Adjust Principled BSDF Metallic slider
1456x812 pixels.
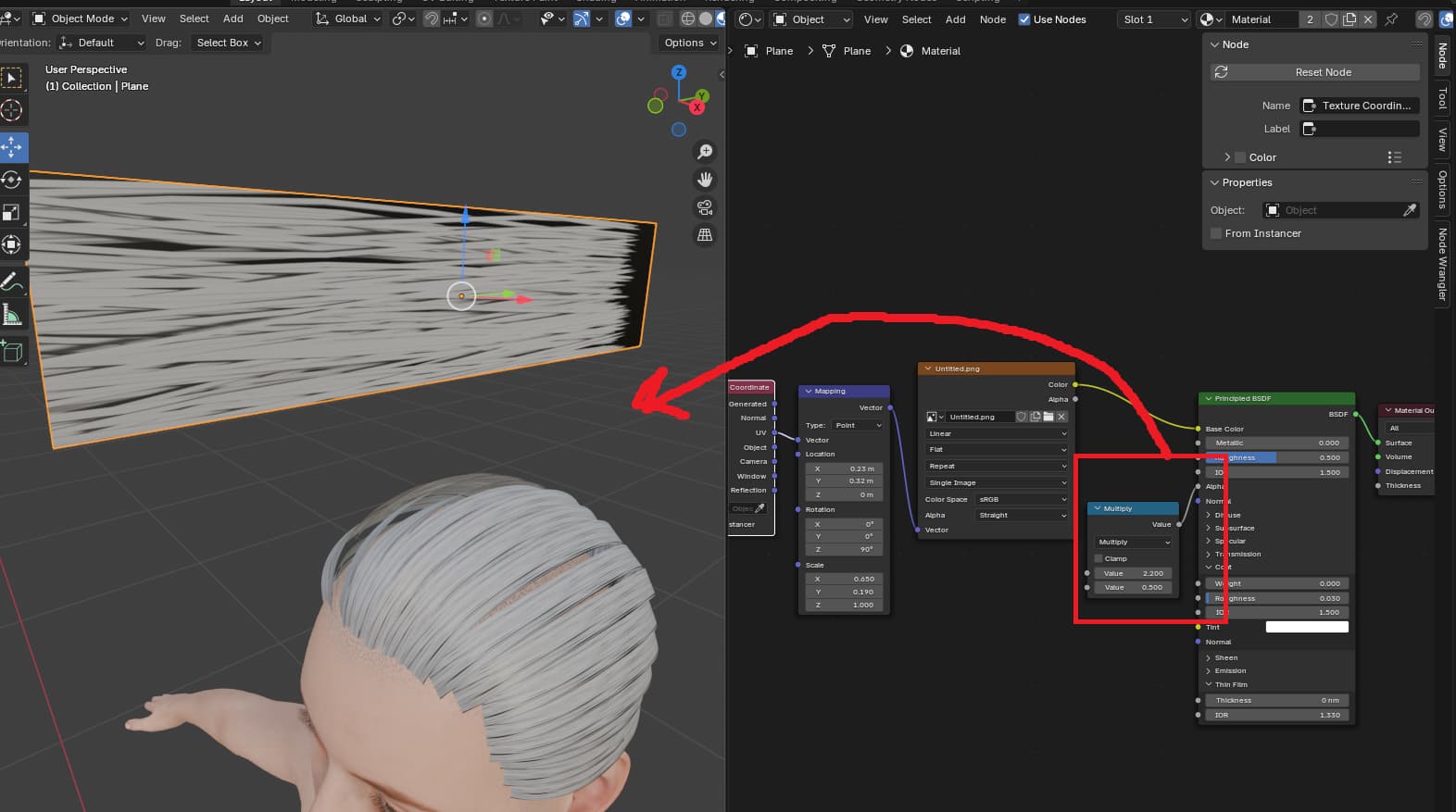(x=1276, y=443)
